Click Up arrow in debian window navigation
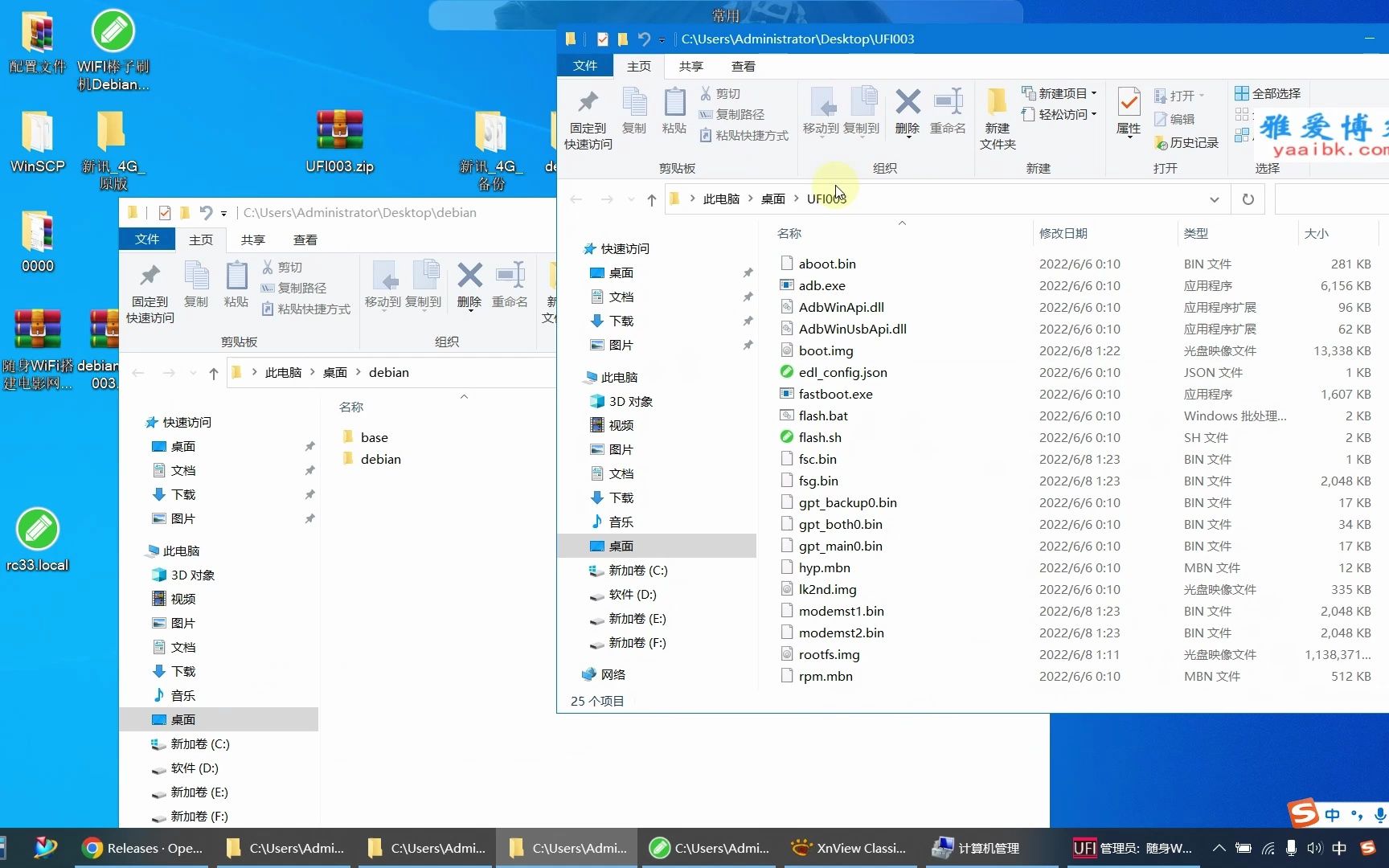Screen dimensions: 1389x868 coord(214,373)
